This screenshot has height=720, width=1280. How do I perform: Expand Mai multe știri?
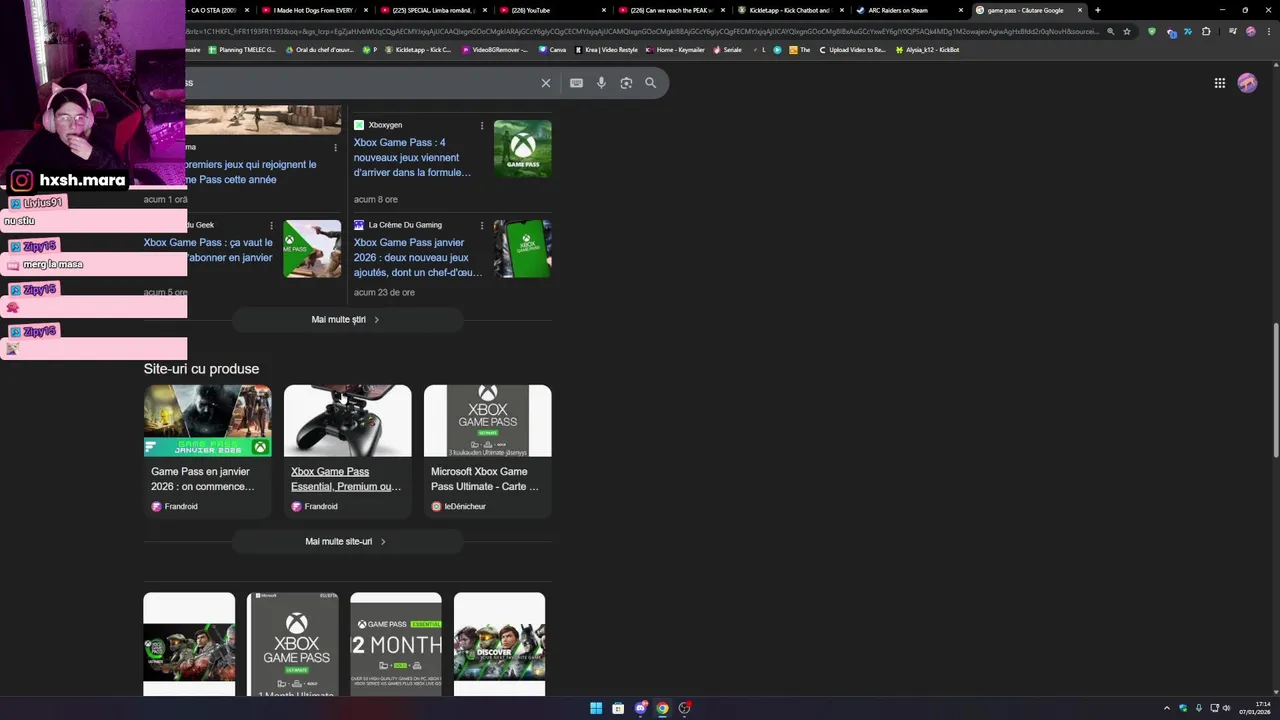click(x=347, y=320)
